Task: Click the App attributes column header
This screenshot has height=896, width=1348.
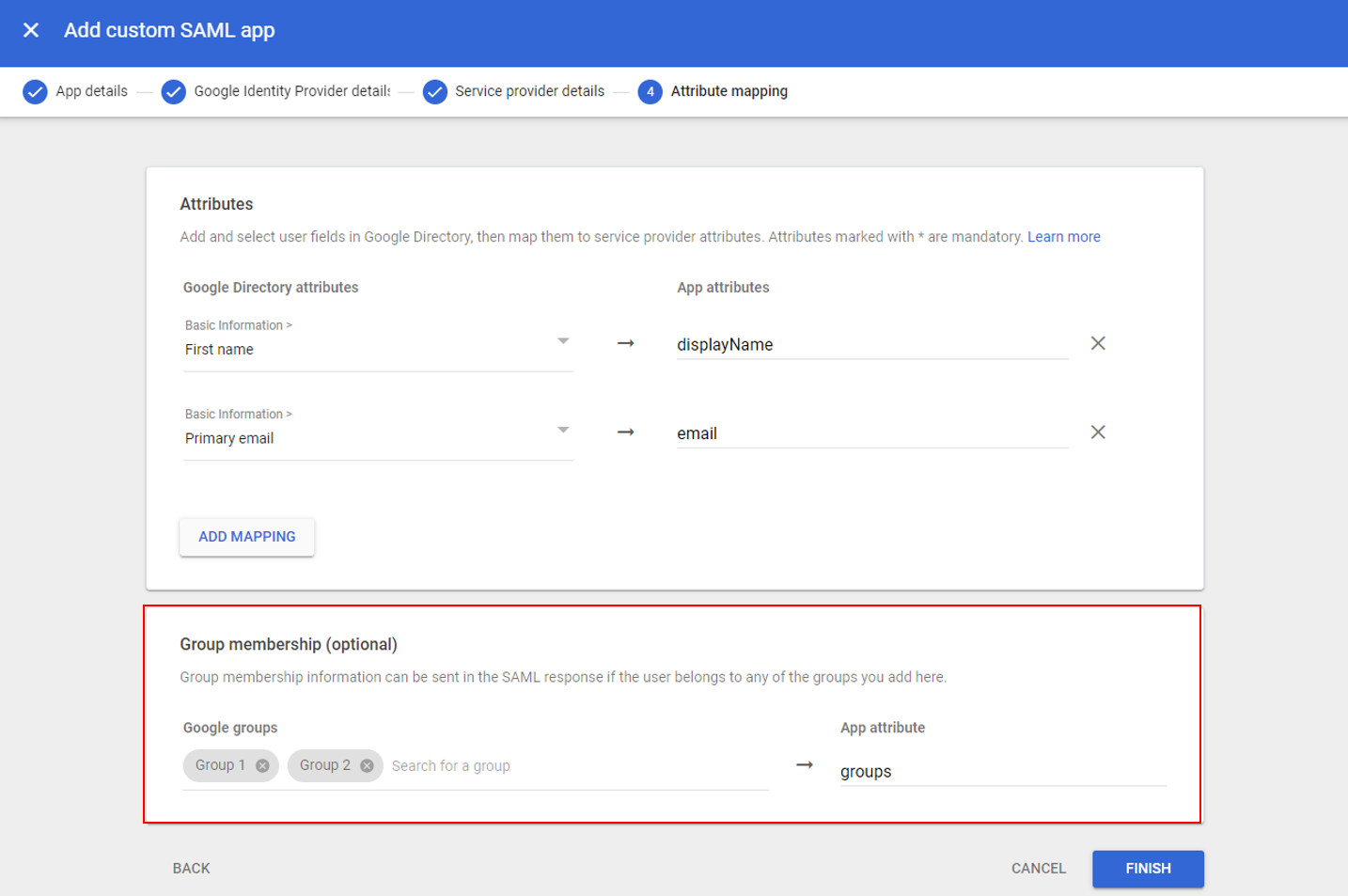Action: [723, 288]
